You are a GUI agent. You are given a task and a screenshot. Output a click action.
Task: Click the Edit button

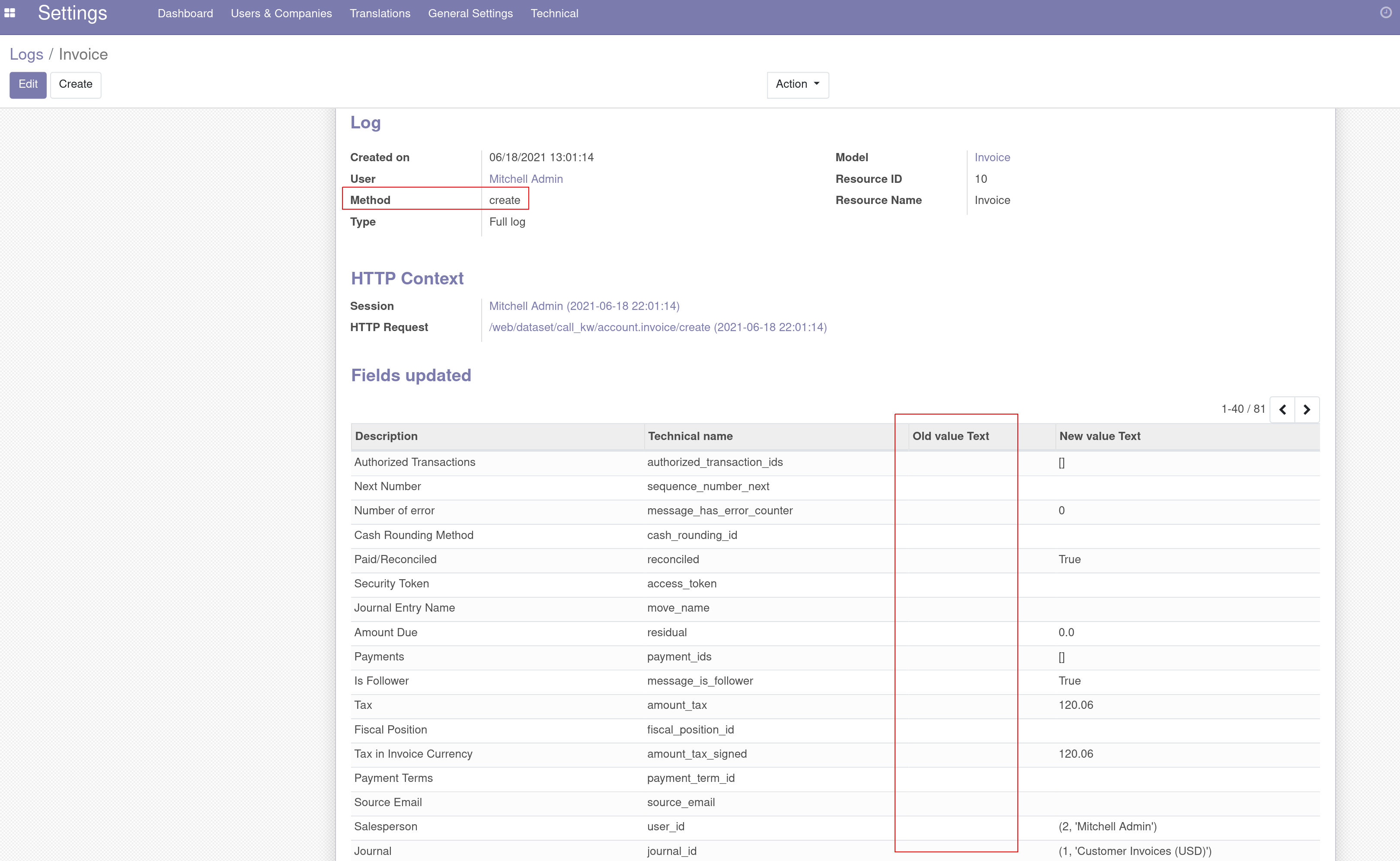tap(27, 84)
